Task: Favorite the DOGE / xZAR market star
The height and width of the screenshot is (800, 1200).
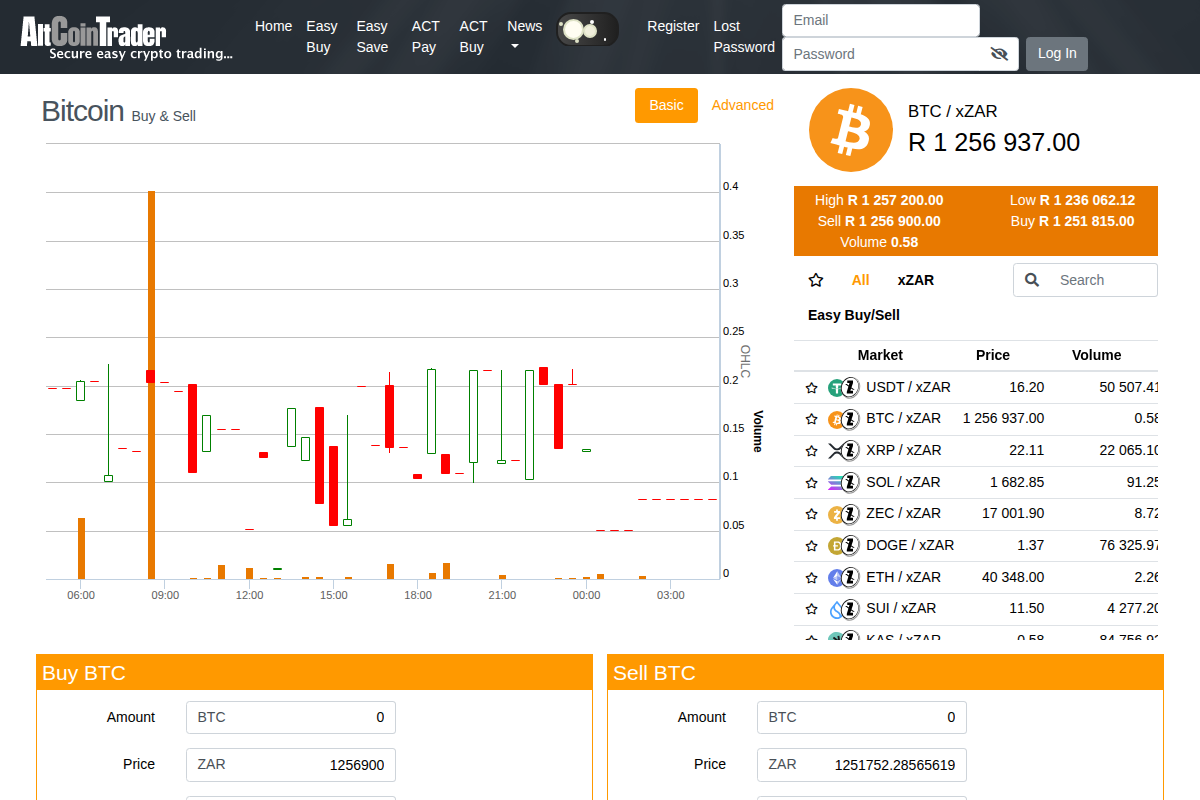Action: (812, 546)
